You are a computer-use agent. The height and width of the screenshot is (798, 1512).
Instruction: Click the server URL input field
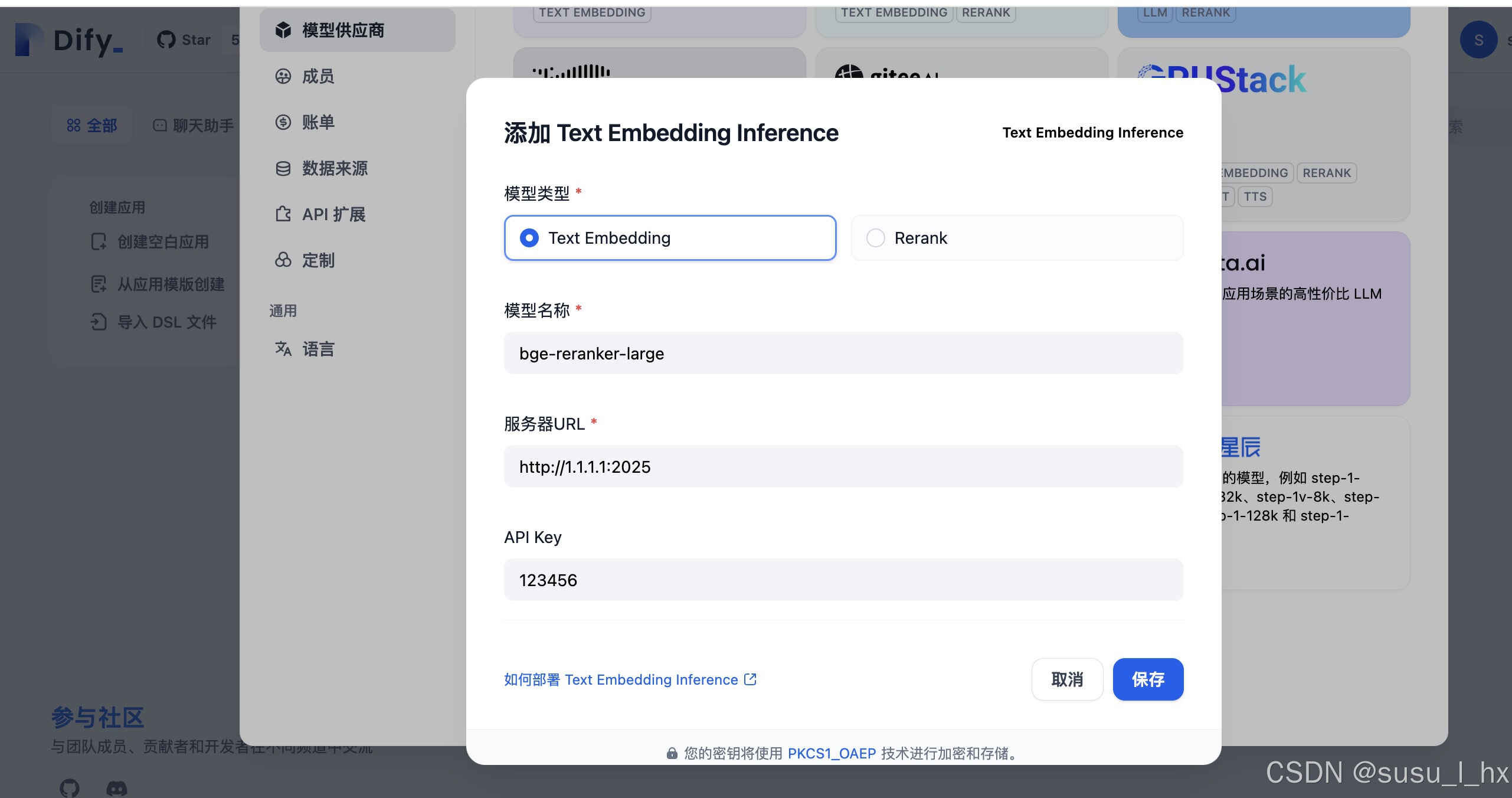[x=843, y=466]
